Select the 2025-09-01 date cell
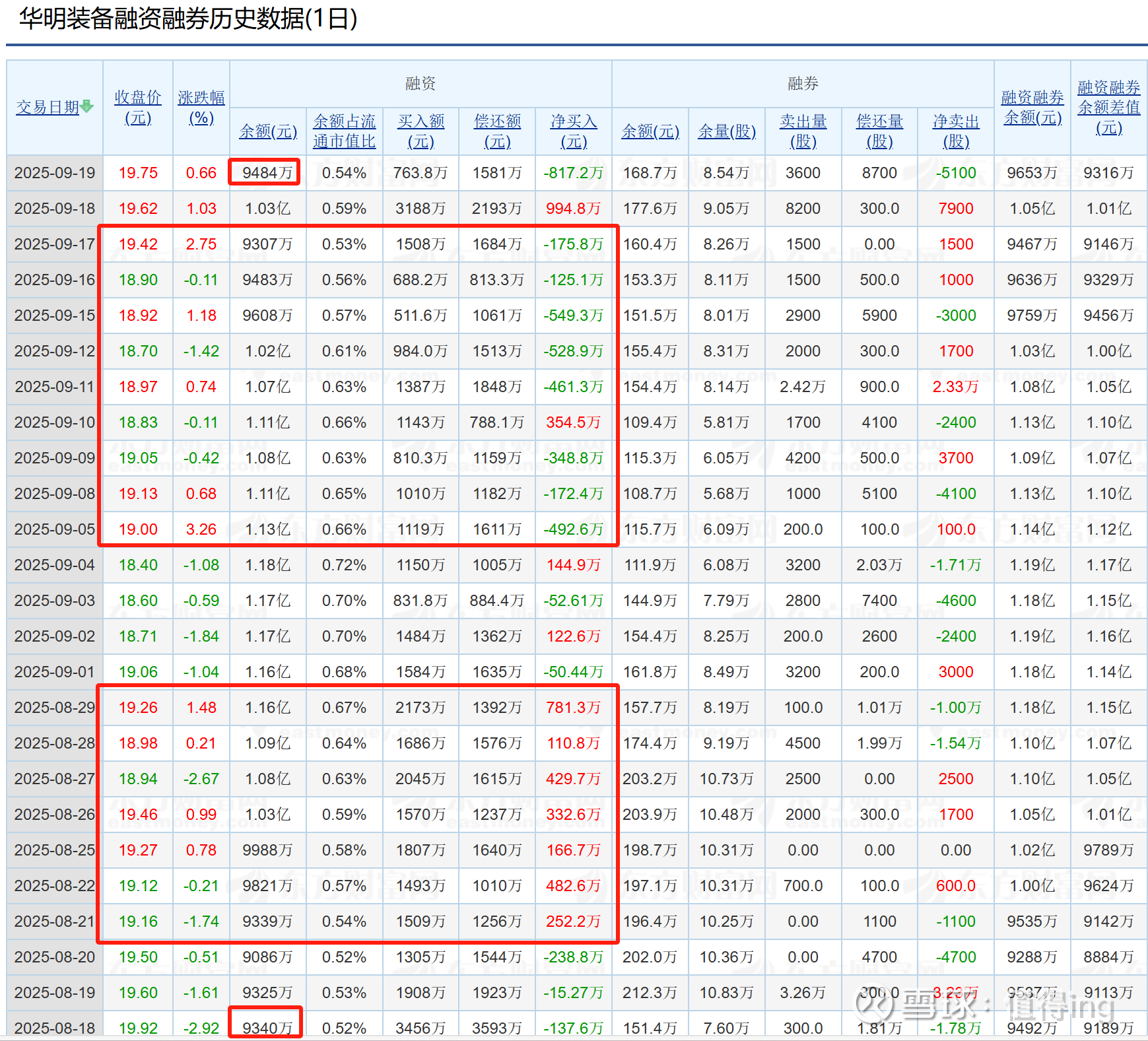 (55, 672)
